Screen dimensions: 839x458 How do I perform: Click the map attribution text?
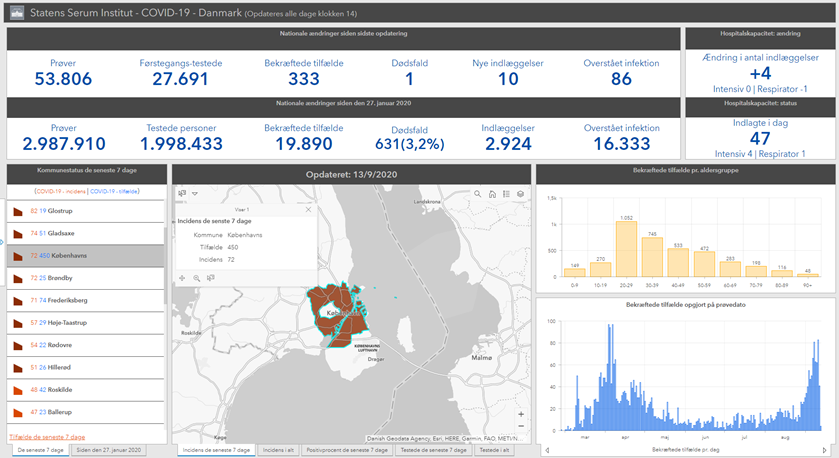[x=444, y=439]
